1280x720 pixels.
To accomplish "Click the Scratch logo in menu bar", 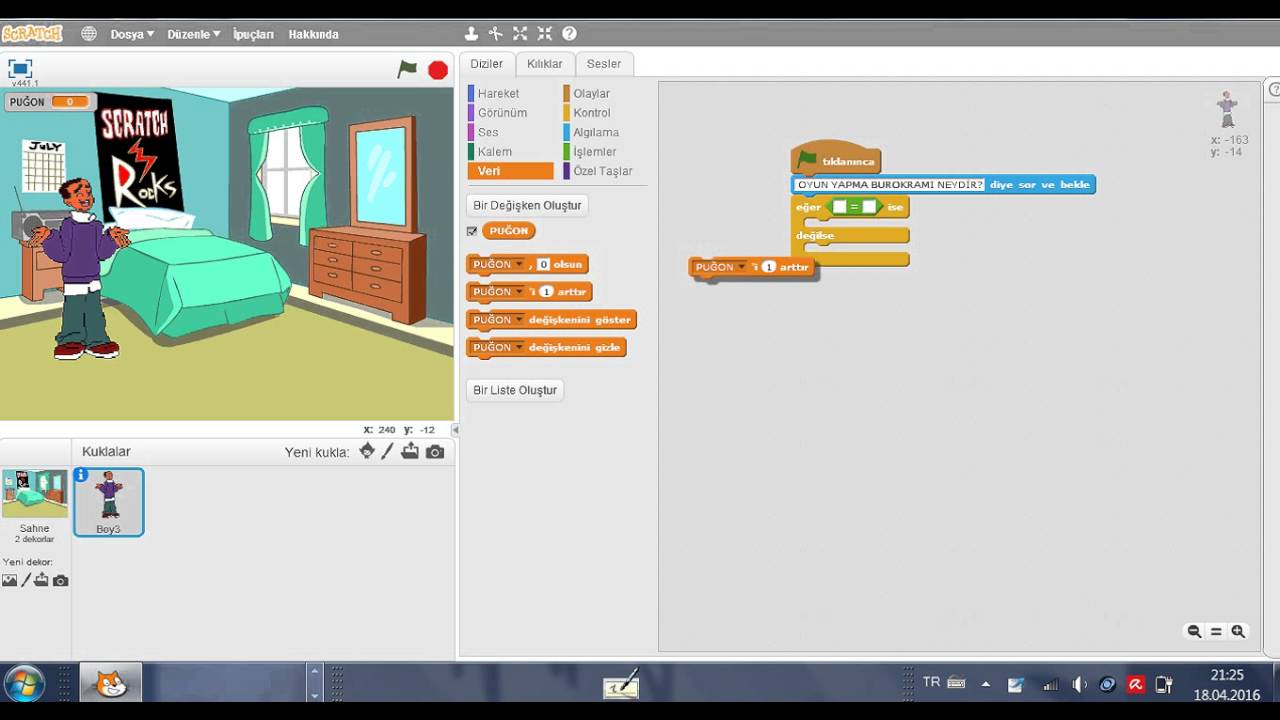I will click(x=32, y=33).
